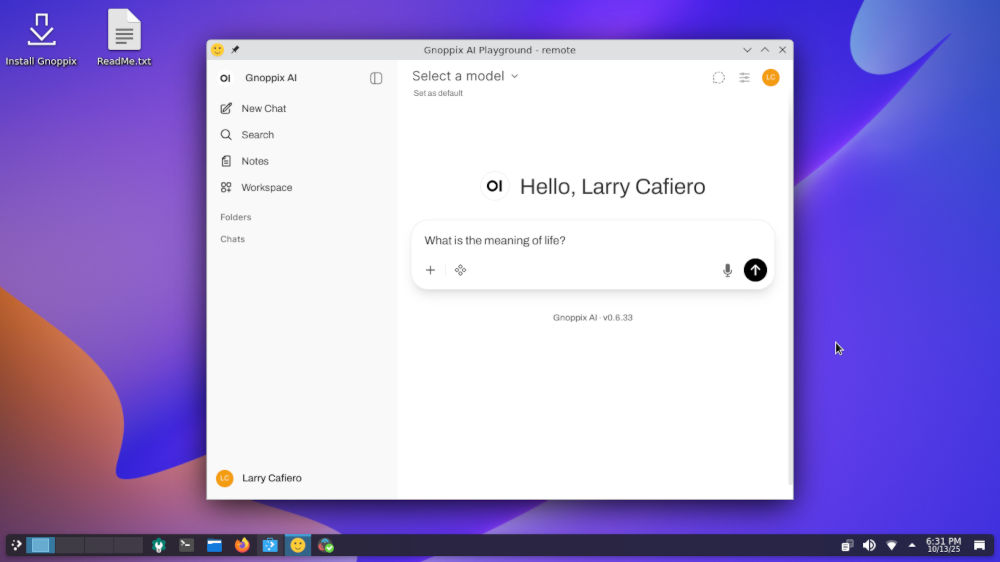
Task: Click the microphone dictate icon
Action: coord(727,270)
